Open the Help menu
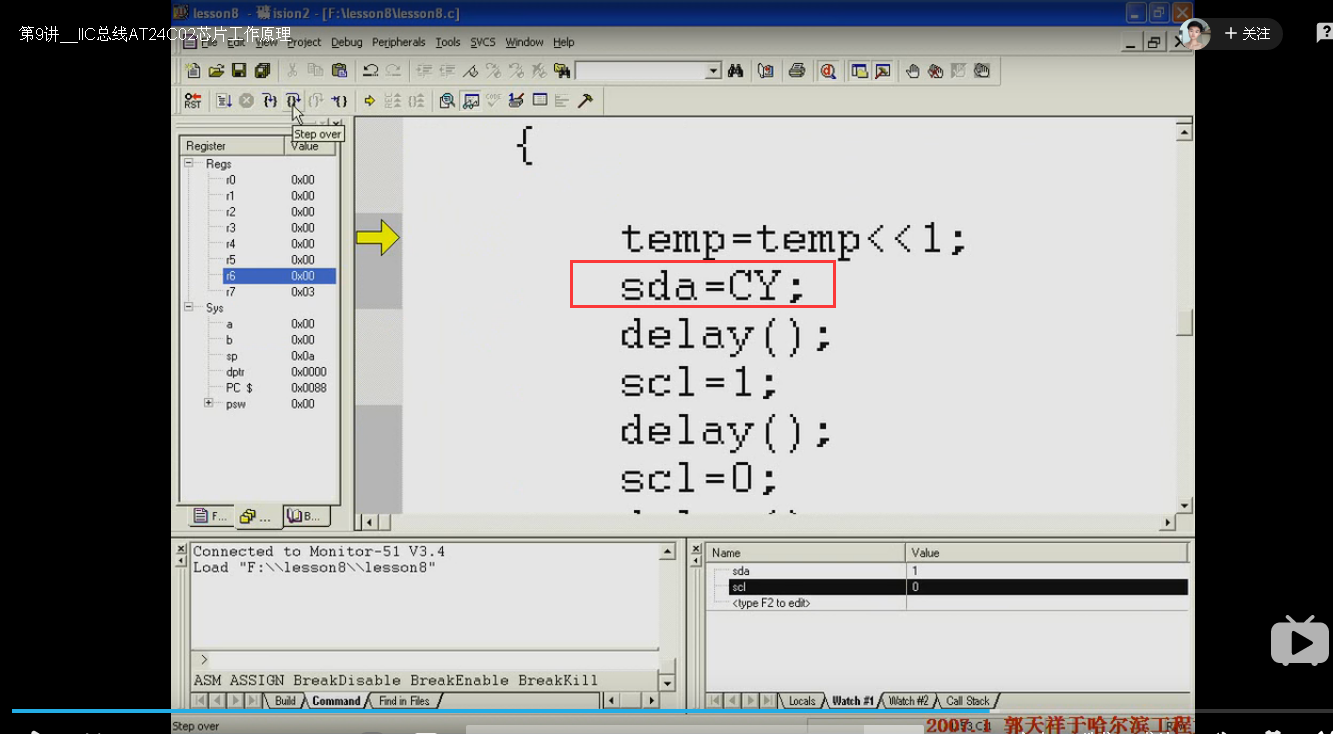Image resolution: width=1333 pixels, height=734 pixels. 564,42
